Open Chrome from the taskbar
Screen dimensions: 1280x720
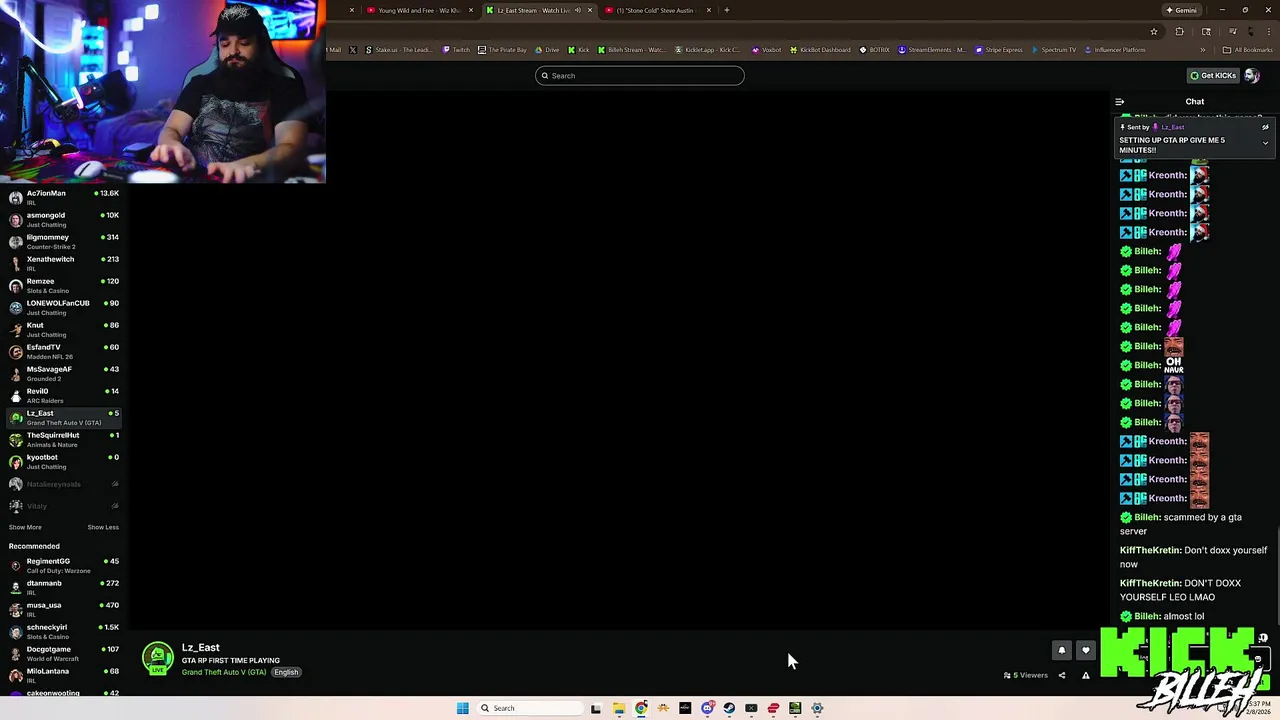coord(641,708)
